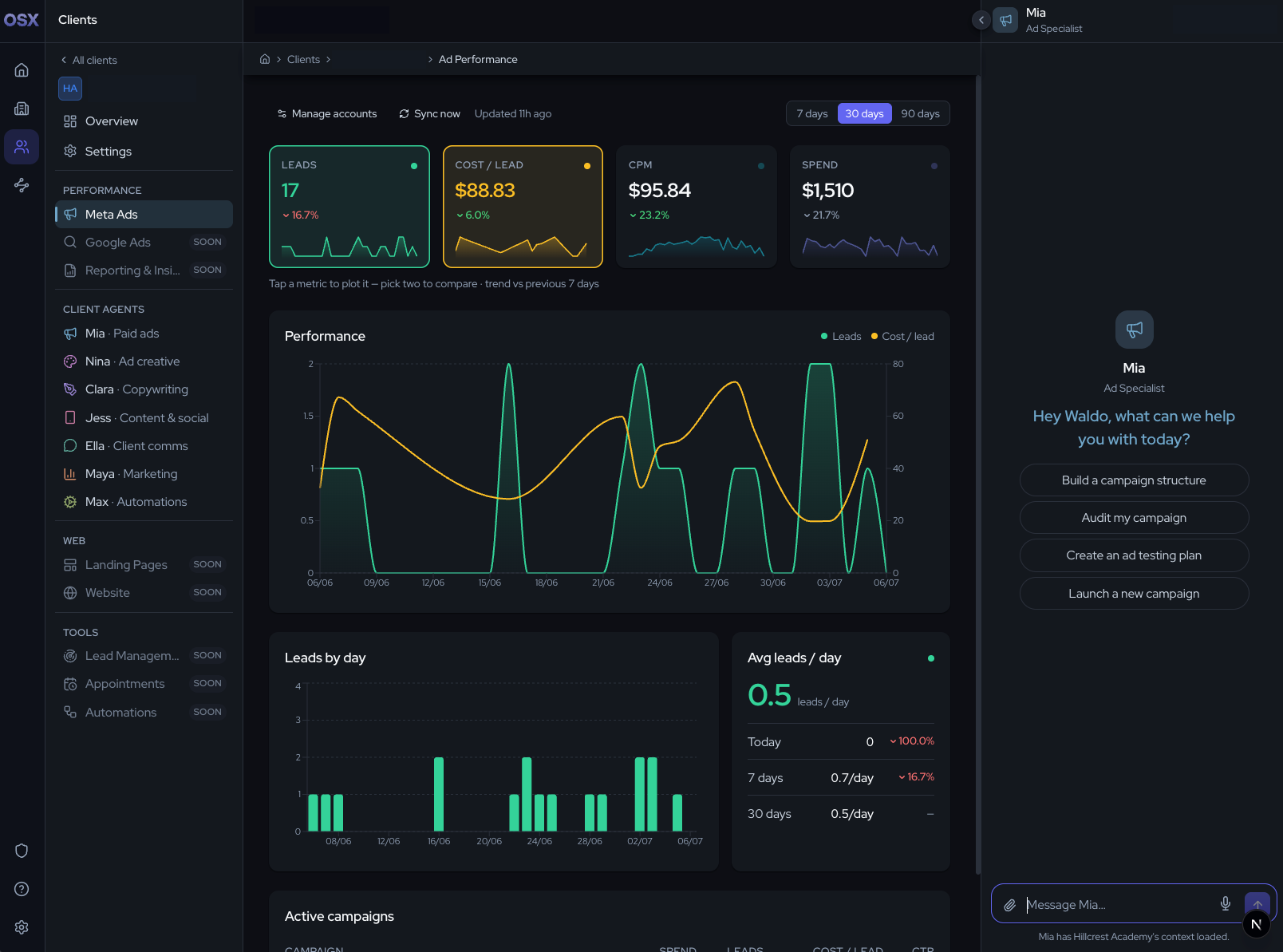This screenshot has width=1283, height=952.
Task: Collapse the chat panel with chevron
Action: 981,20
